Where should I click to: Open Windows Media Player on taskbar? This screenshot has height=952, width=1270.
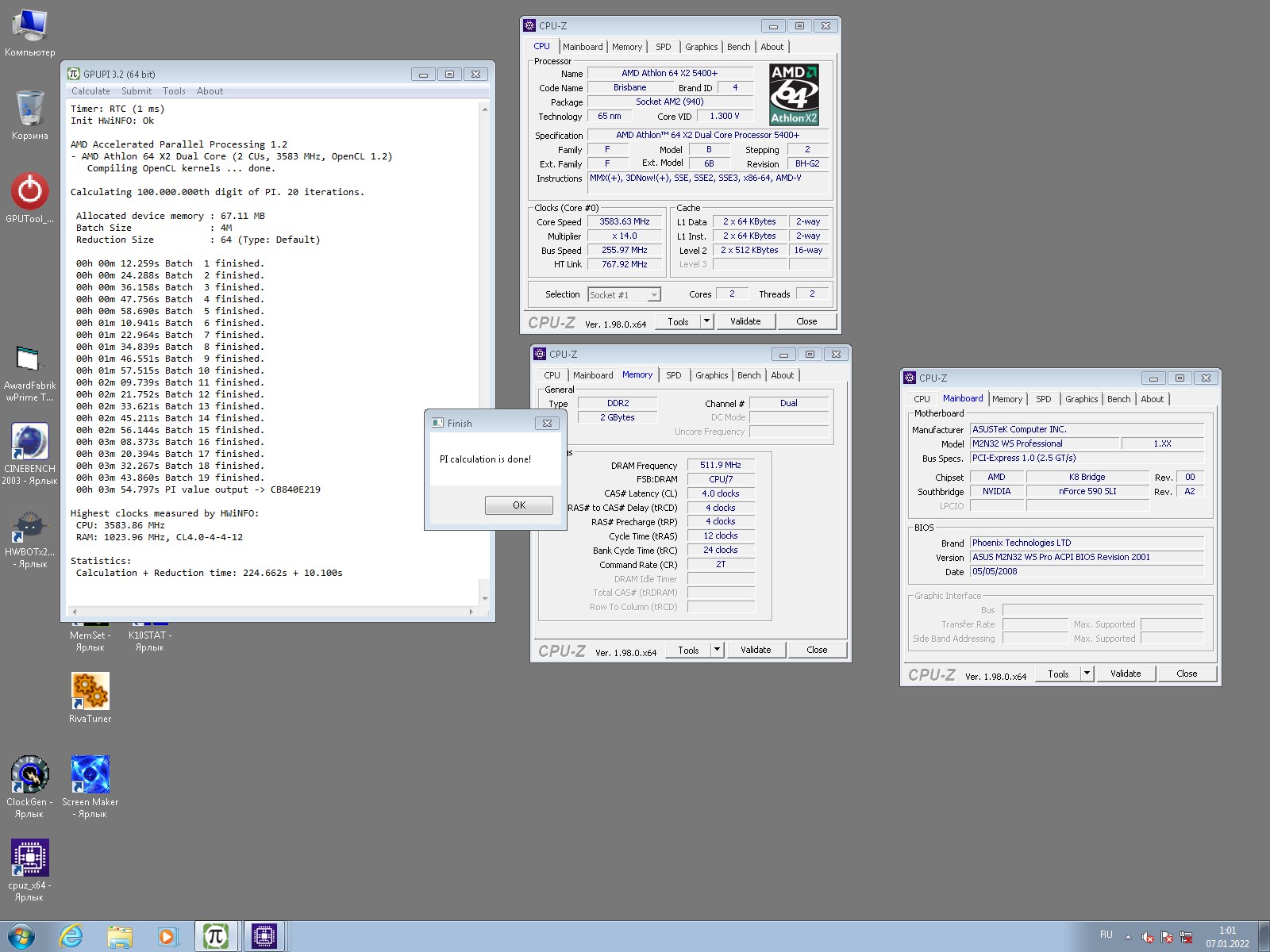(x=167, y=936)
